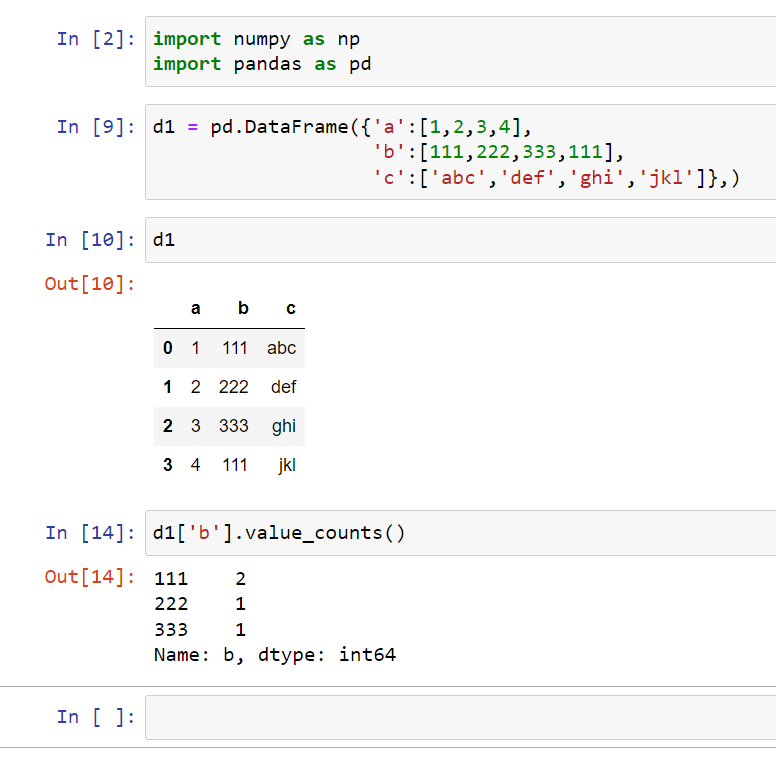This screenshot has height=771, width=776.
Task: Click the '111 2' line in value_counts output
Action: coord(200,579)
